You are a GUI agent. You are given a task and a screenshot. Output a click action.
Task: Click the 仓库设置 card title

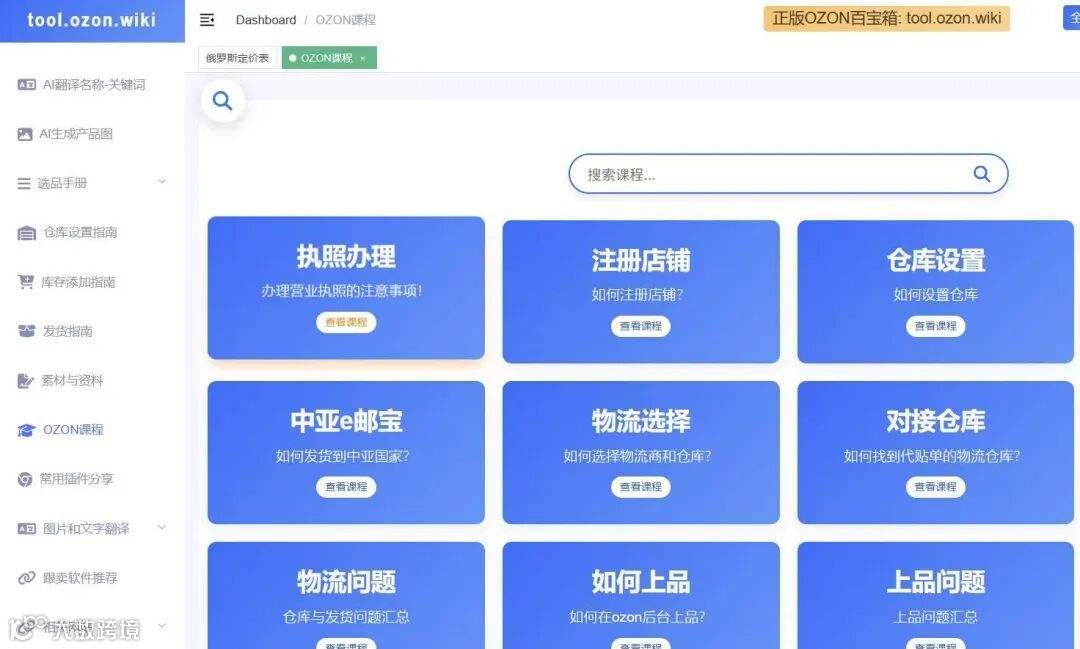[935, 260]
